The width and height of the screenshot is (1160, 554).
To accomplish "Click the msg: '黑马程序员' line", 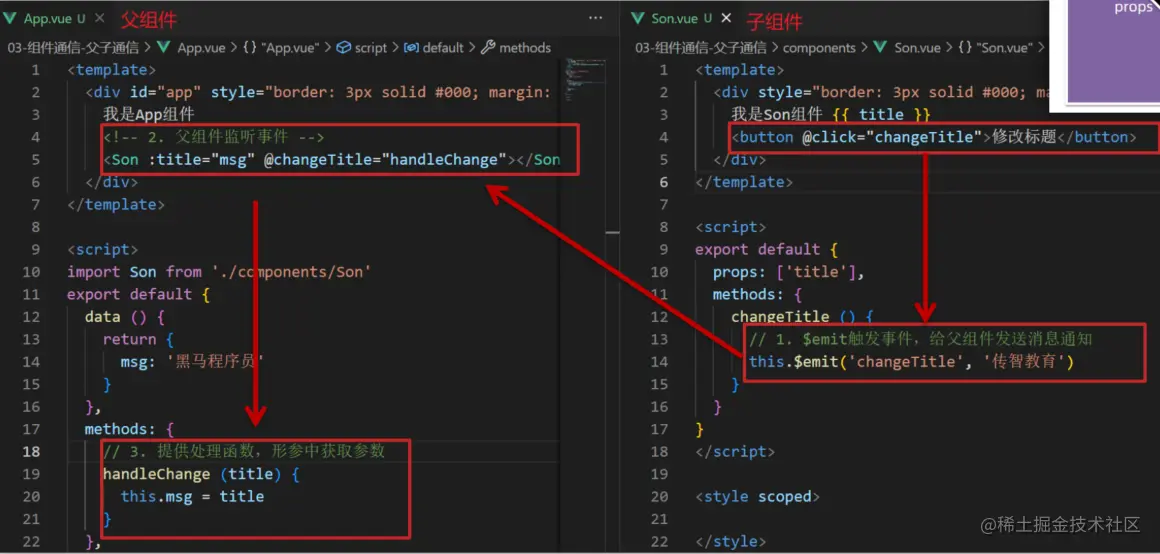I will tap(192, 362).
